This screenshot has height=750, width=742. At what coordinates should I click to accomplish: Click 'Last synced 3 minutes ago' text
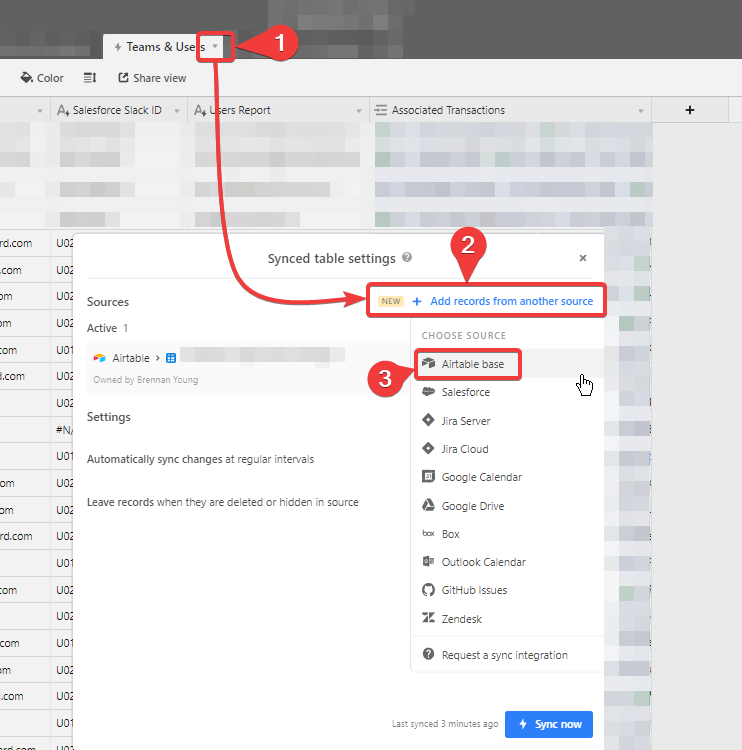tap(445, 724)
